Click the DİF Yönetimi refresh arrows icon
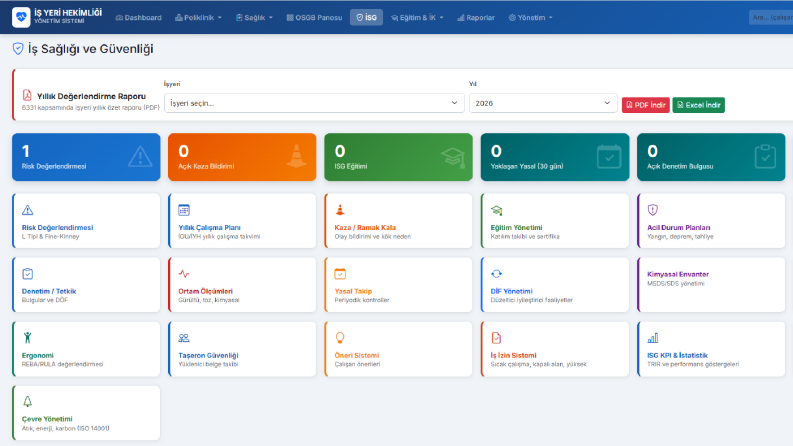Screen dimensions: 793x446 pyautogui.click(x=497, y=274)
